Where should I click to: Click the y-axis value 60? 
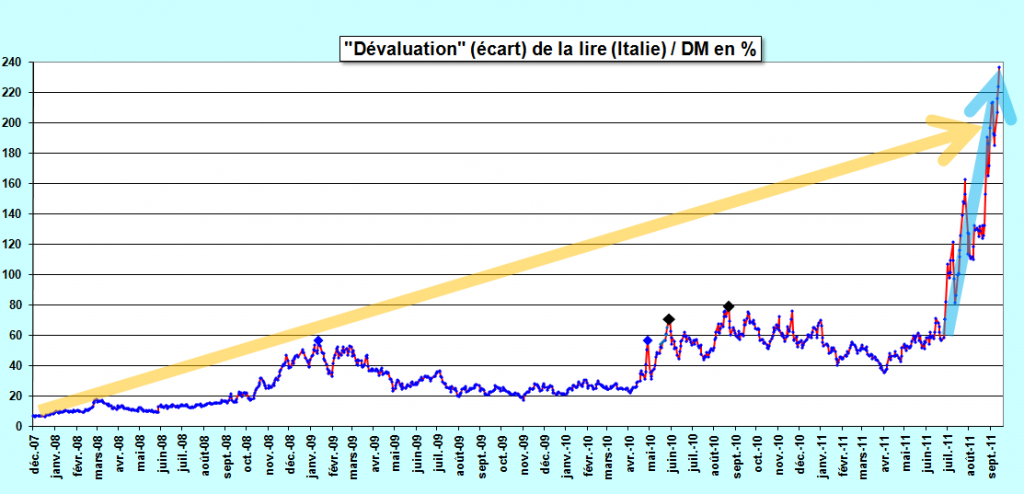click(x=14, y=335)
